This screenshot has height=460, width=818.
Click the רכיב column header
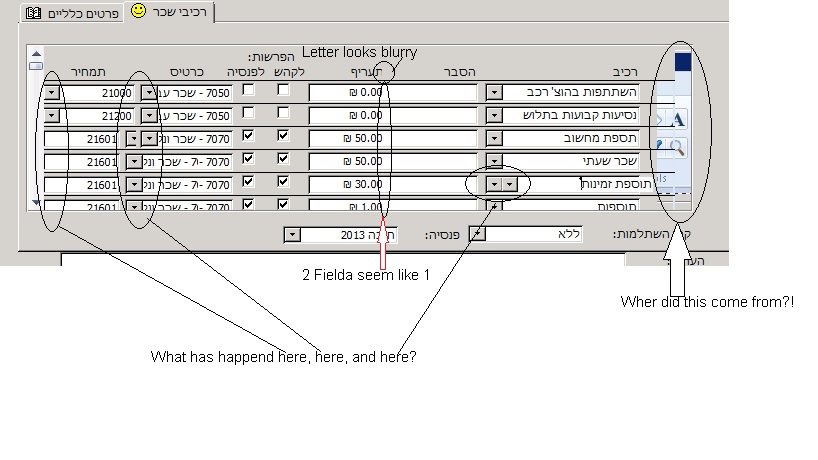tap(625, 72)
